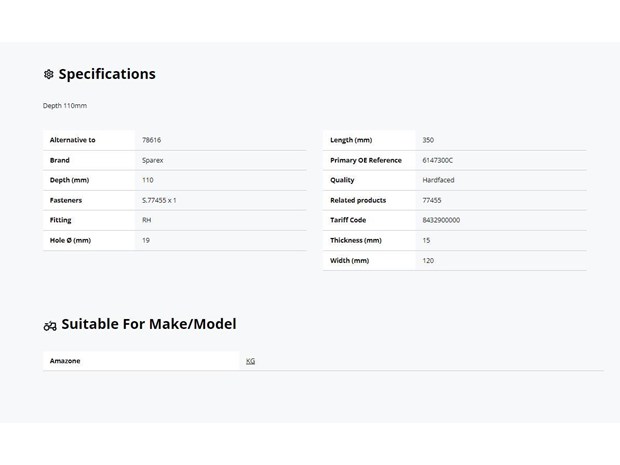Click the Depth 110mm description text
This screenshot has width=620, height=465.
(65, 106)
